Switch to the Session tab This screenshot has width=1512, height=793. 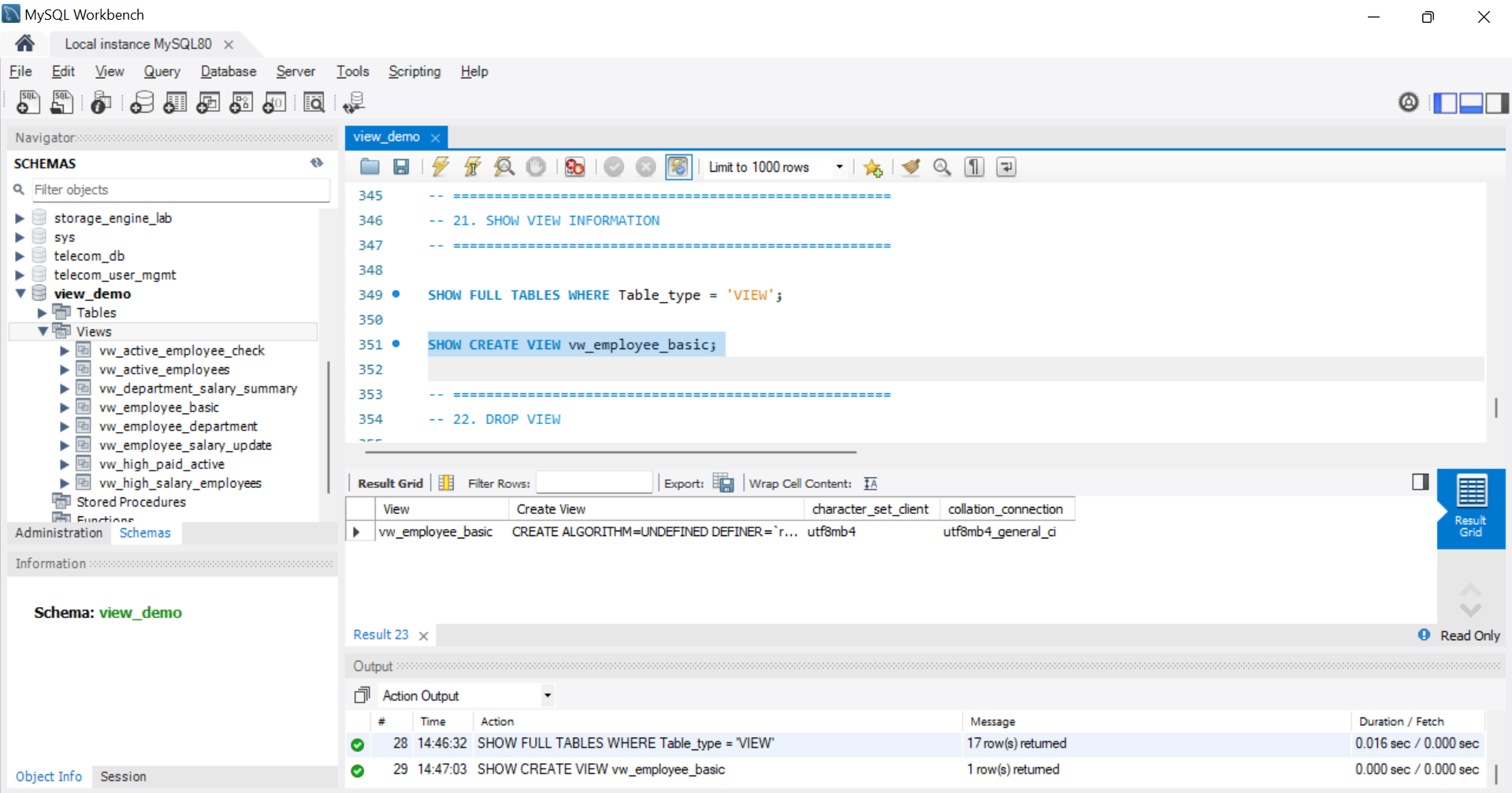[x=123, y=776]
